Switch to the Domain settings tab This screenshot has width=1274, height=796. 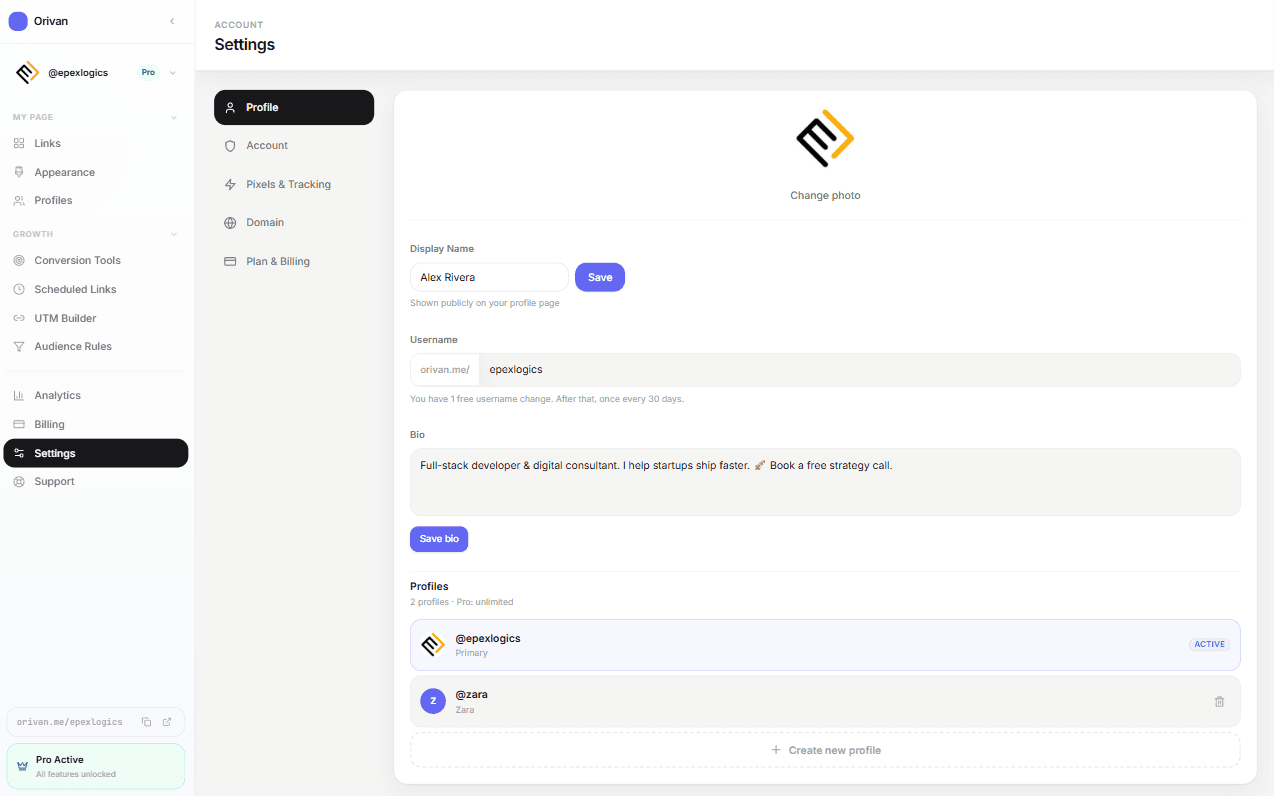point(294,223)
